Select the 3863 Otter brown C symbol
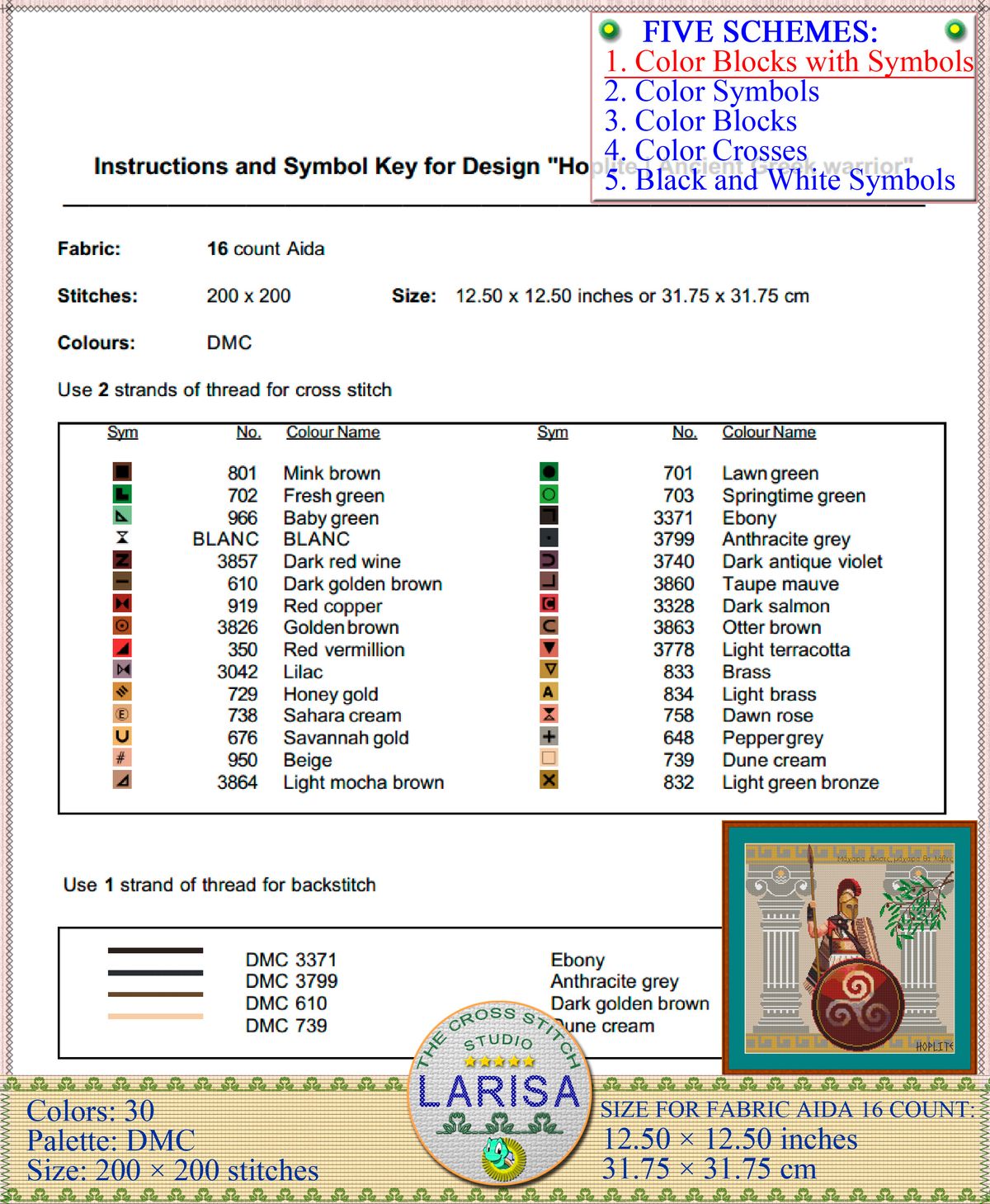 [x=549, y=626]
